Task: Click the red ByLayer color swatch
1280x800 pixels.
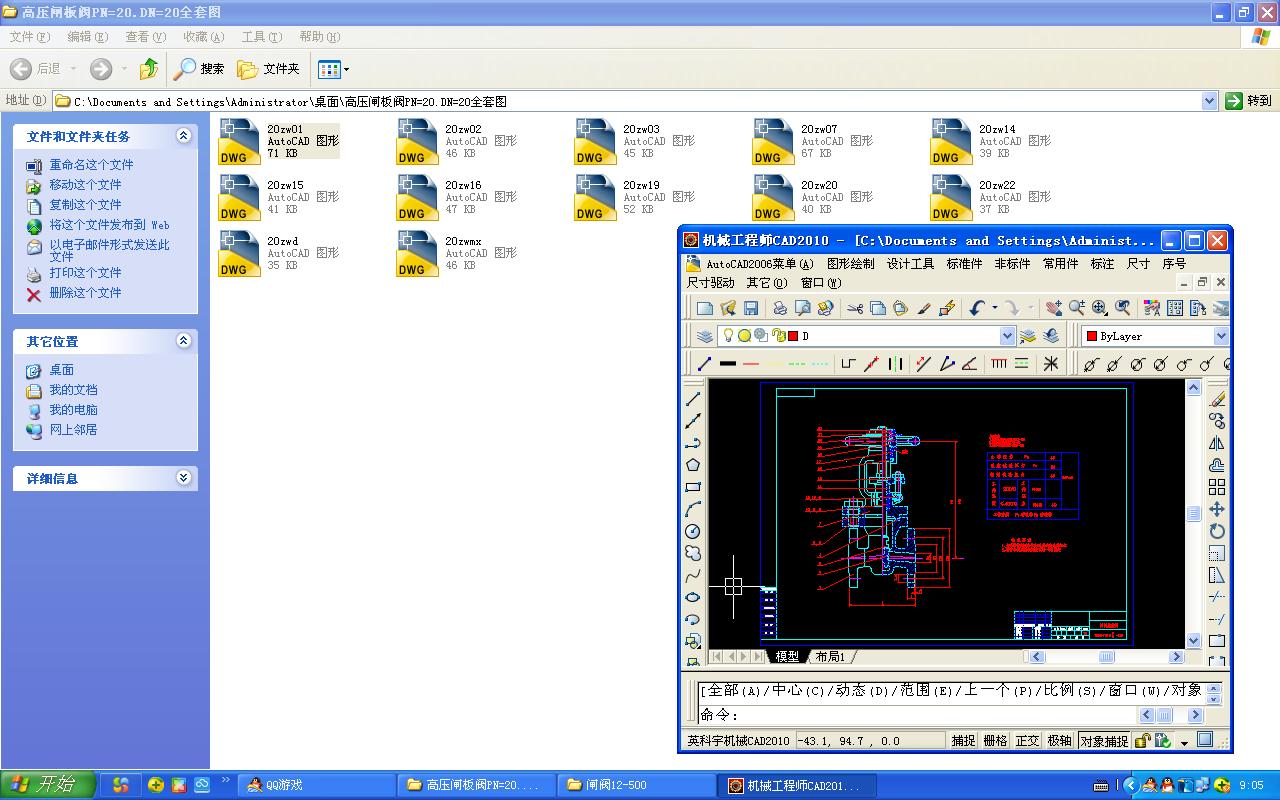Action: pyautogui.click(x=1092, y=336)
